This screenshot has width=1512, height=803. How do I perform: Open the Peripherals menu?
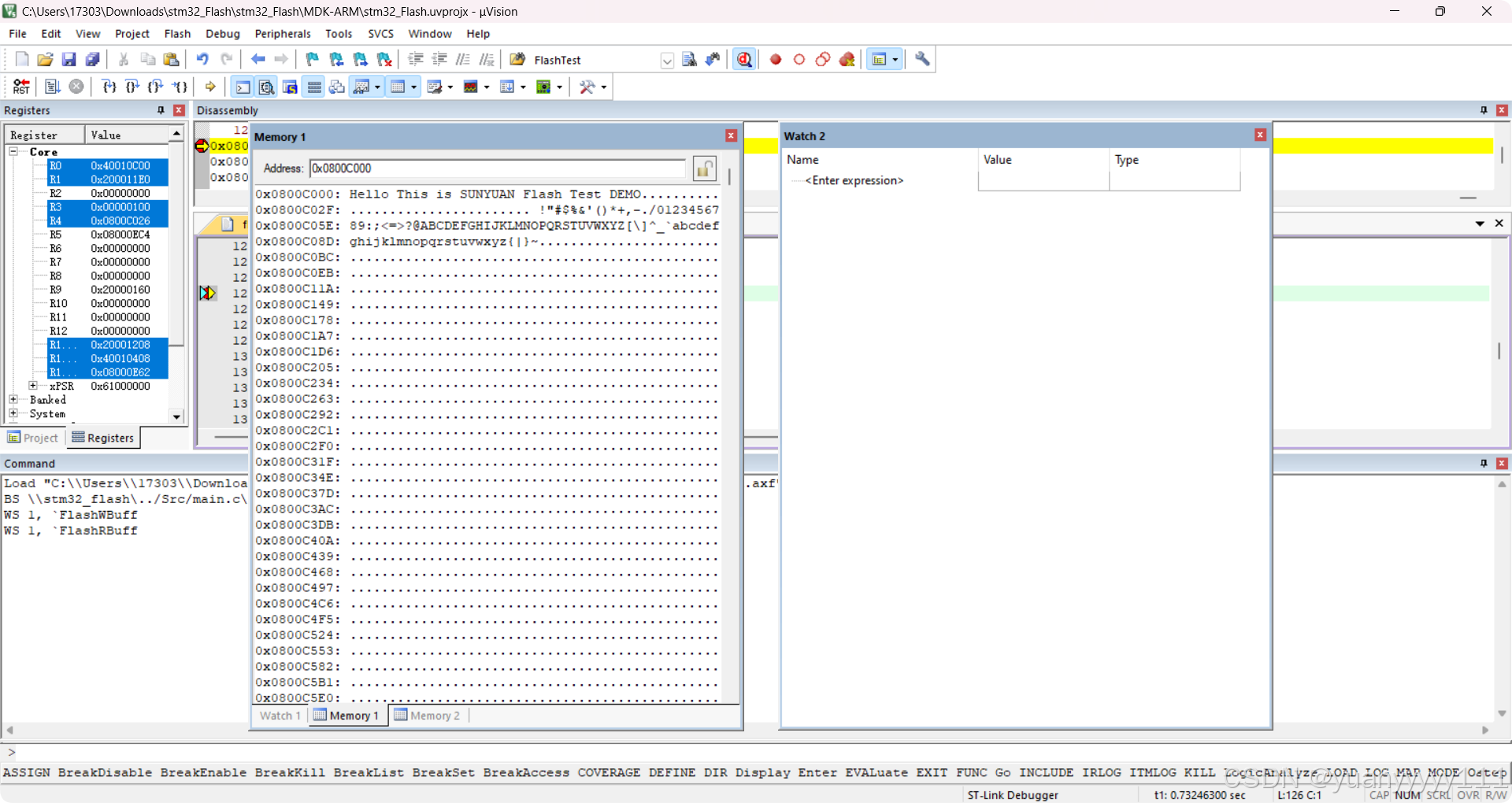pyautogui.click(x=282, y=33)
